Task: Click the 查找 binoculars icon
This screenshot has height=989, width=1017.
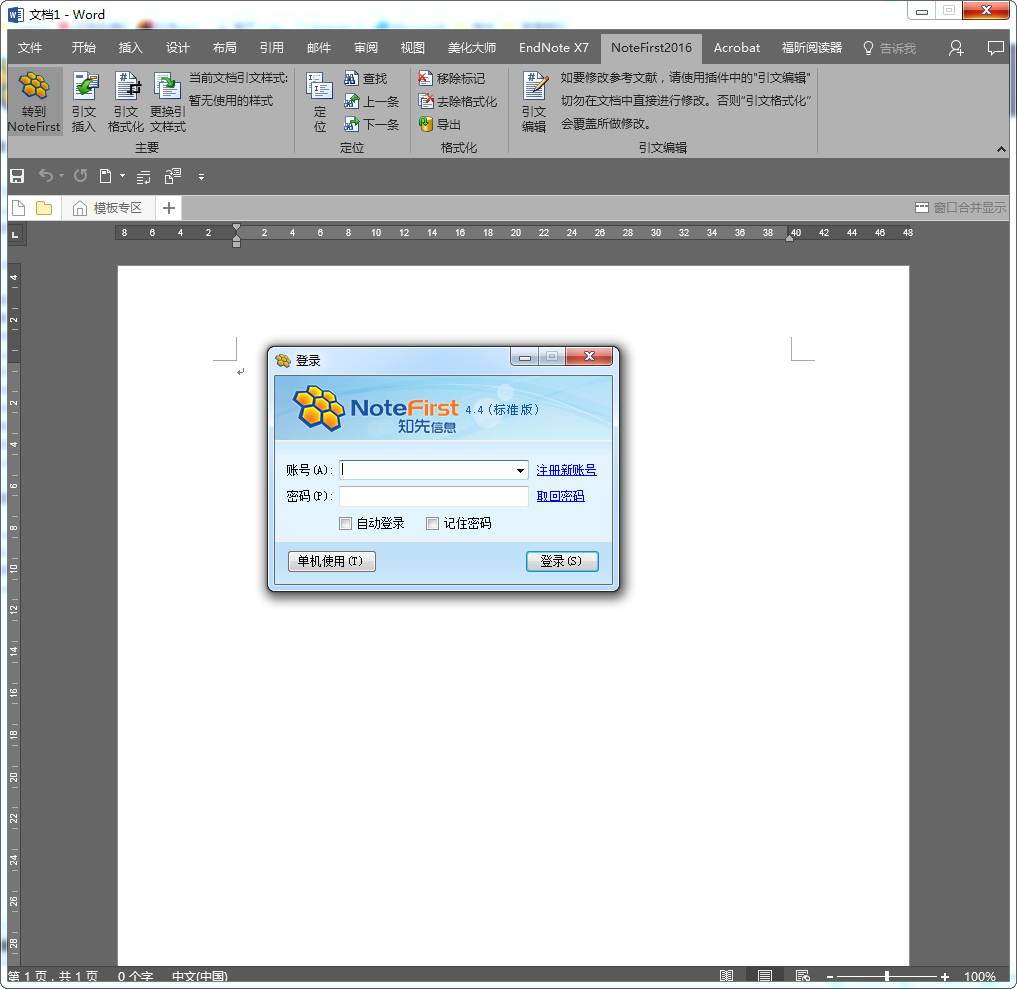Action: pyautogui.click(x=351, y=78)
